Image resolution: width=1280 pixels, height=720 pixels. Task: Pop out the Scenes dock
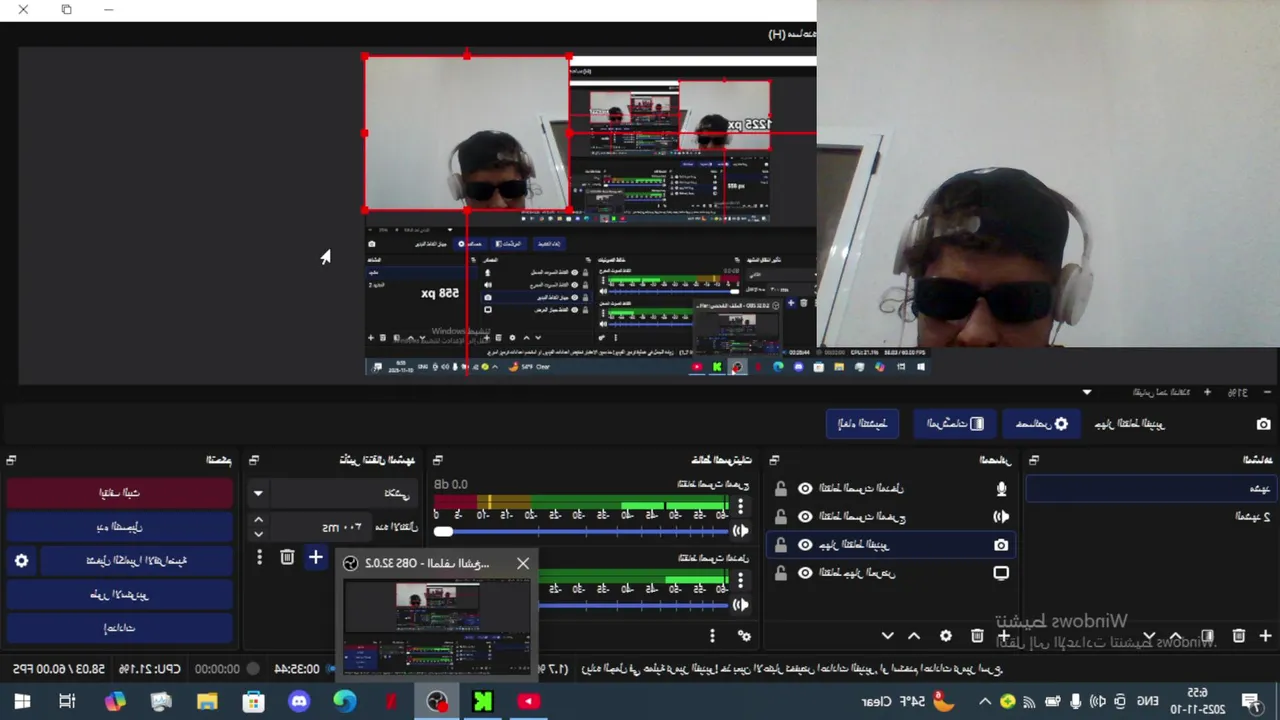pos(1034,460)
